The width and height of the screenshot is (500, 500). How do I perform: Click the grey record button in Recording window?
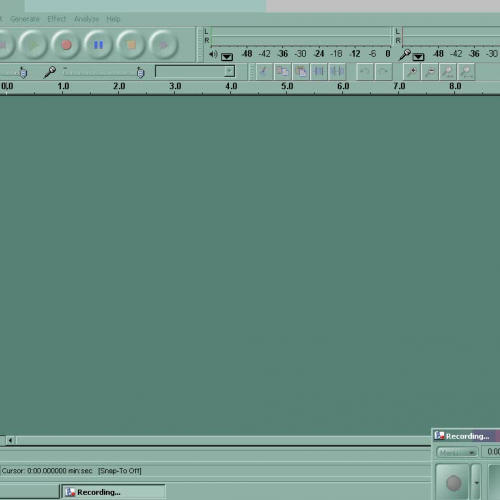pyautogui.click(x=453, y=483)
